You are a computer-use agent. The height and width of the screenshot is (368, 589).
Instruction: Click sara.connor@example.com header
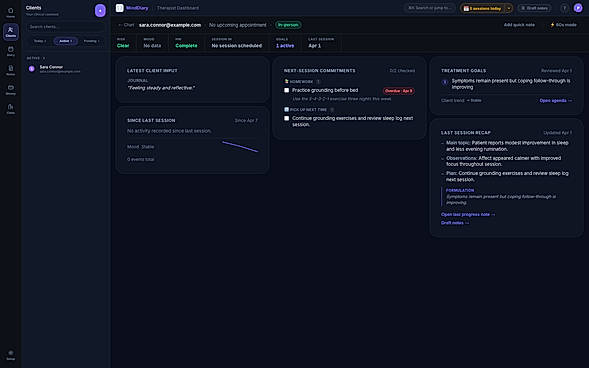point(170,25)
